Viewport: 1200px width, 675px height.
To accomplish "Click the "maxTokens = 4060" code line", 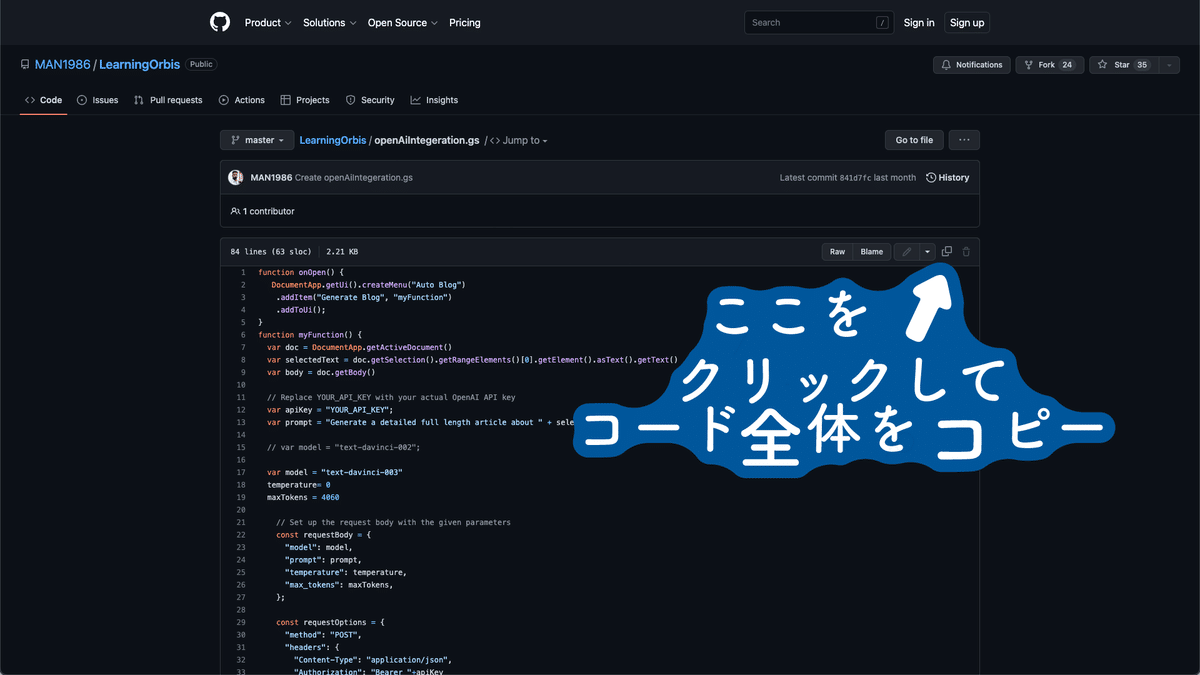I will pyautogui.click(x=303, y=497).
